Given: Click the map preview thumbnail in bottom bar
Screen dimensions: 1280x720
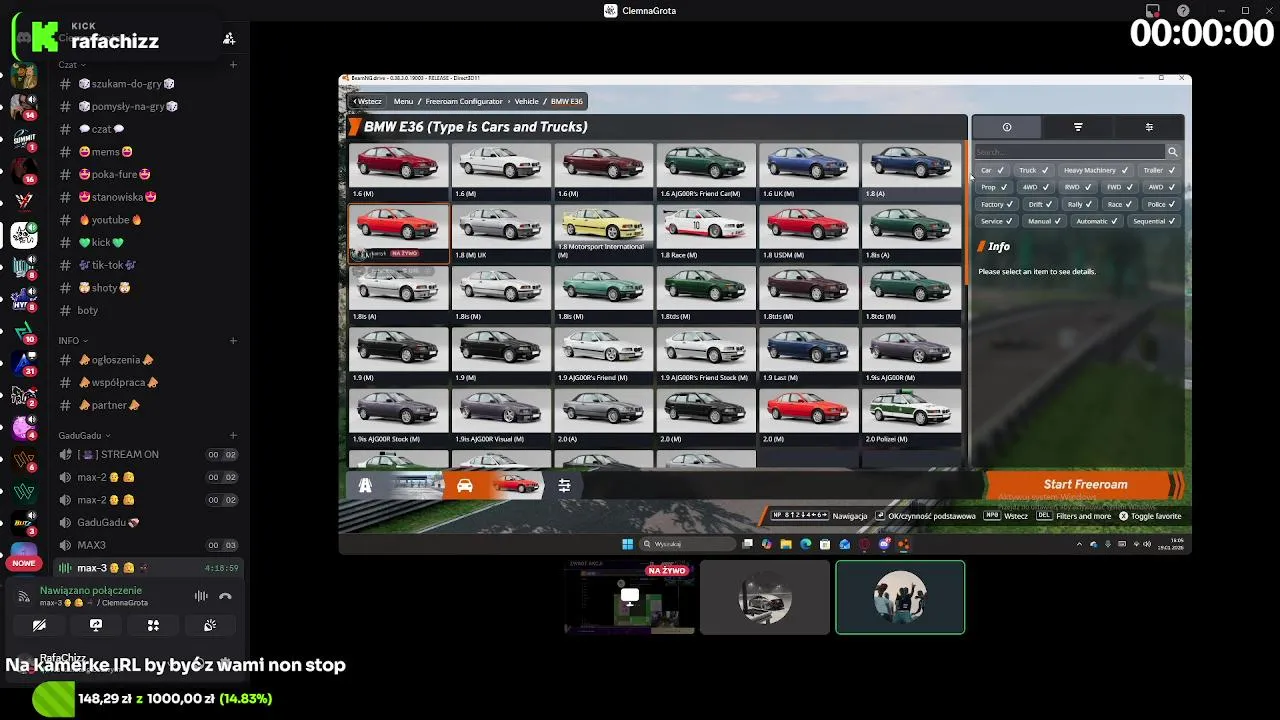Looking at the screenshot, I should [x=416, y=485].
